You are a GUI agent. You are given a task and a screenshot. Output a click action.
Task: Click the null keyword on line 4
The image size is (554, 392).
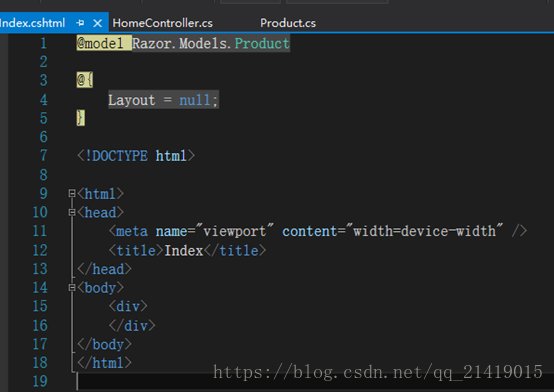[195, 100]
